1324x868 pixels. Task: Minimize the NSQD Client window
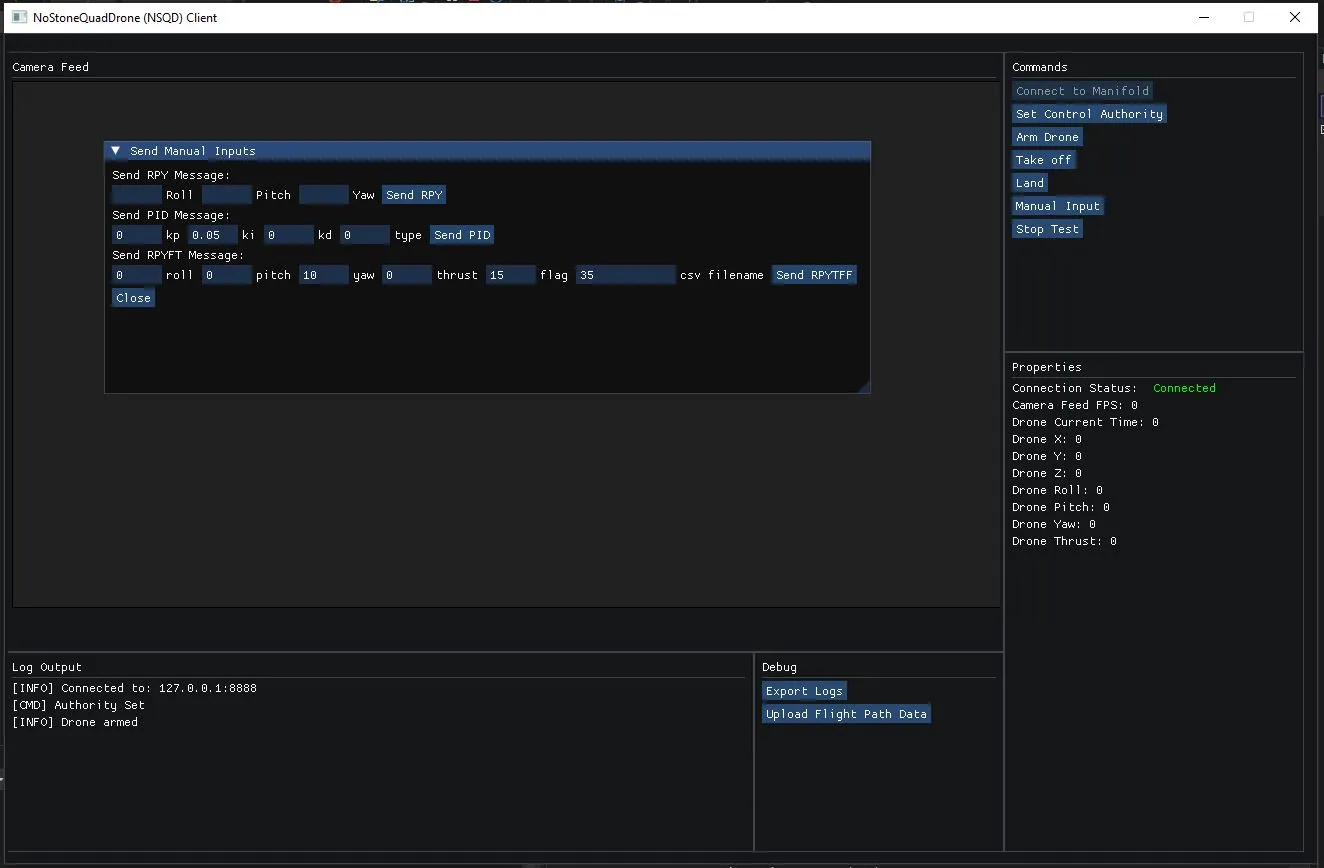coord(1204,17)
